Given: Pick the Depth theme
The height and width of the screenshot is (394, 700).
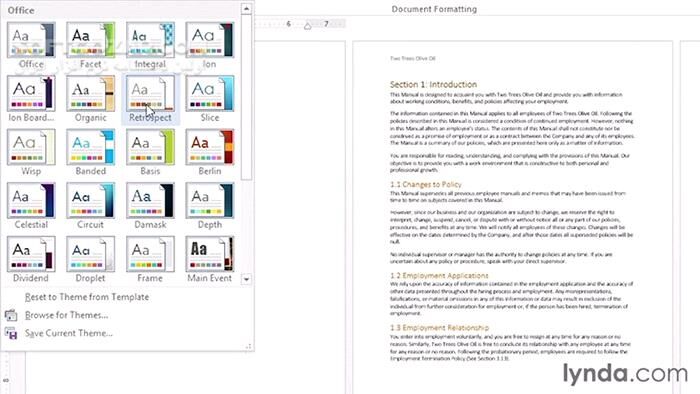Looking at the screenshot, I should click(x=210, y=201).
